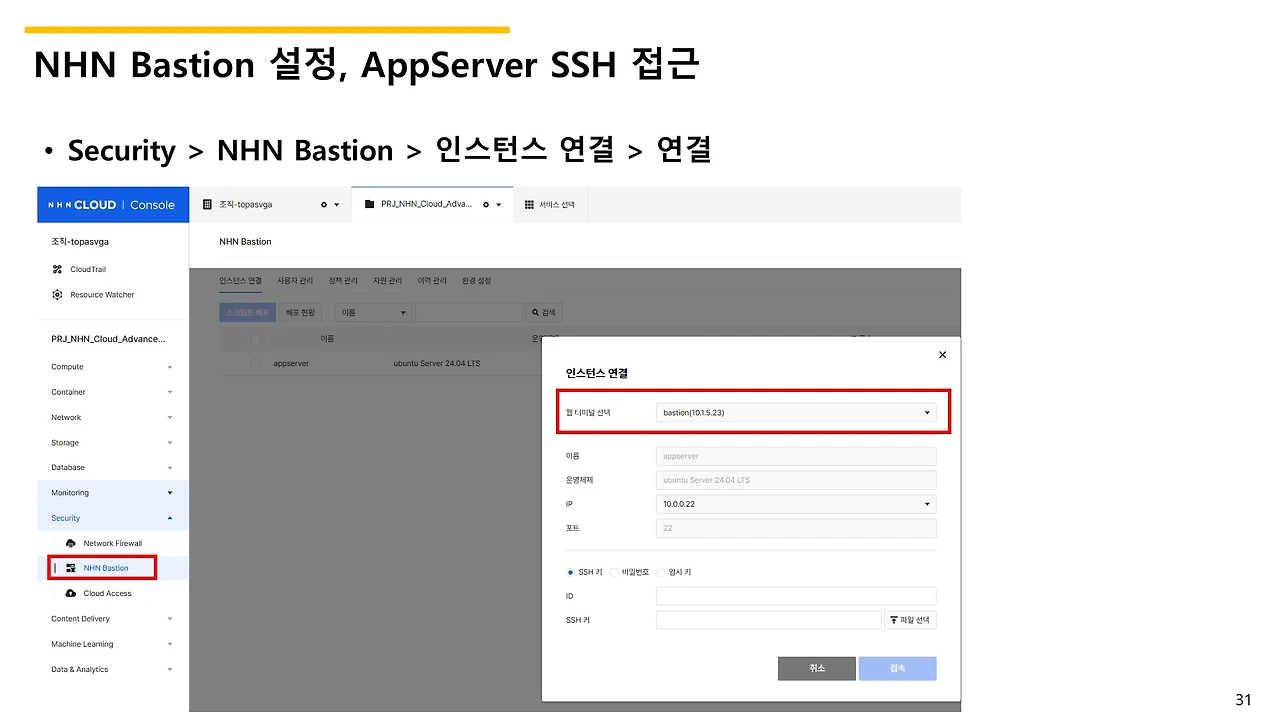Click the 접속 connect button

(898, 668)
